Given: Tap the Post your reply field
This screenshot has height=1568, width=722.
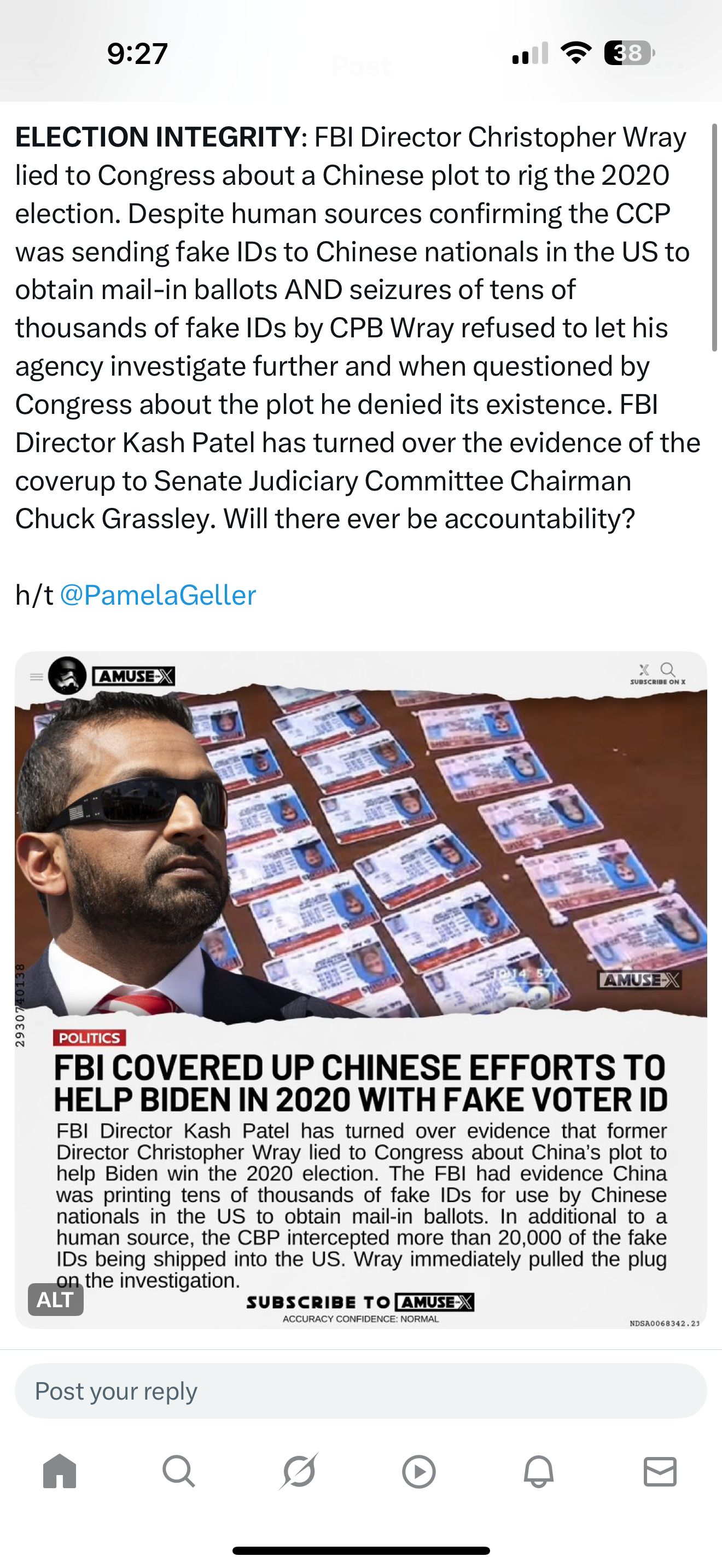Looking at the screenshot, I should tap(360, 1391).
